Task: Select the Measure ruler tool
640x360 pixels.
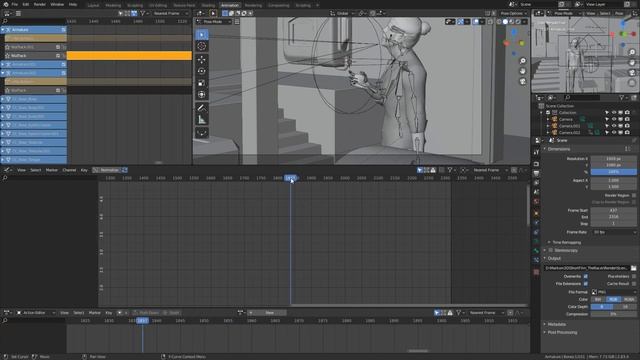Action: pos(202,120)
